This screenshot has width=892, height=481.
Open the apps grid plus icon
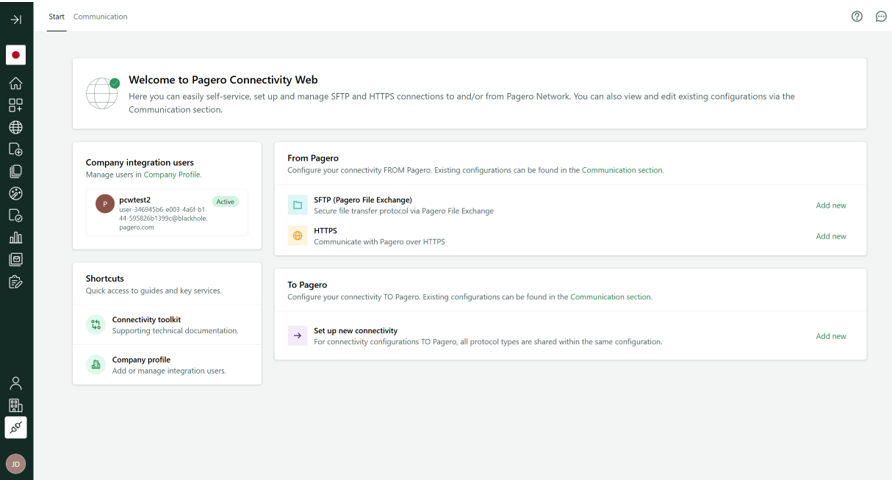tap(16, 105)
